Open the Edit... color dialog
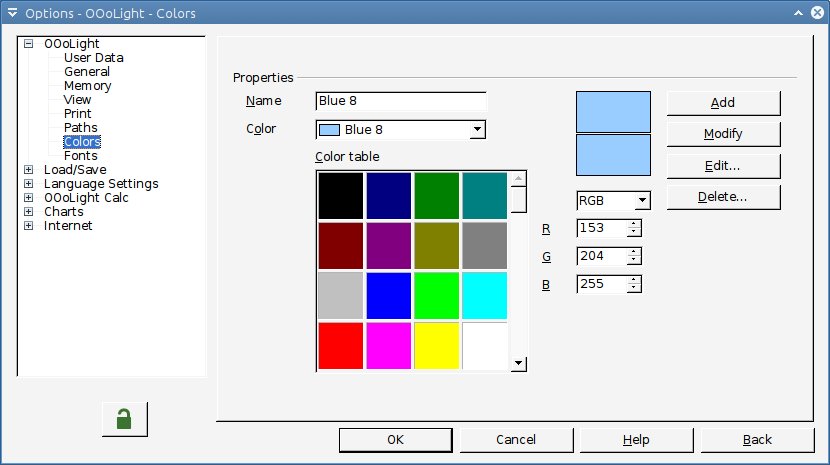Screen dimensions: 830x465 coord(723,166)
